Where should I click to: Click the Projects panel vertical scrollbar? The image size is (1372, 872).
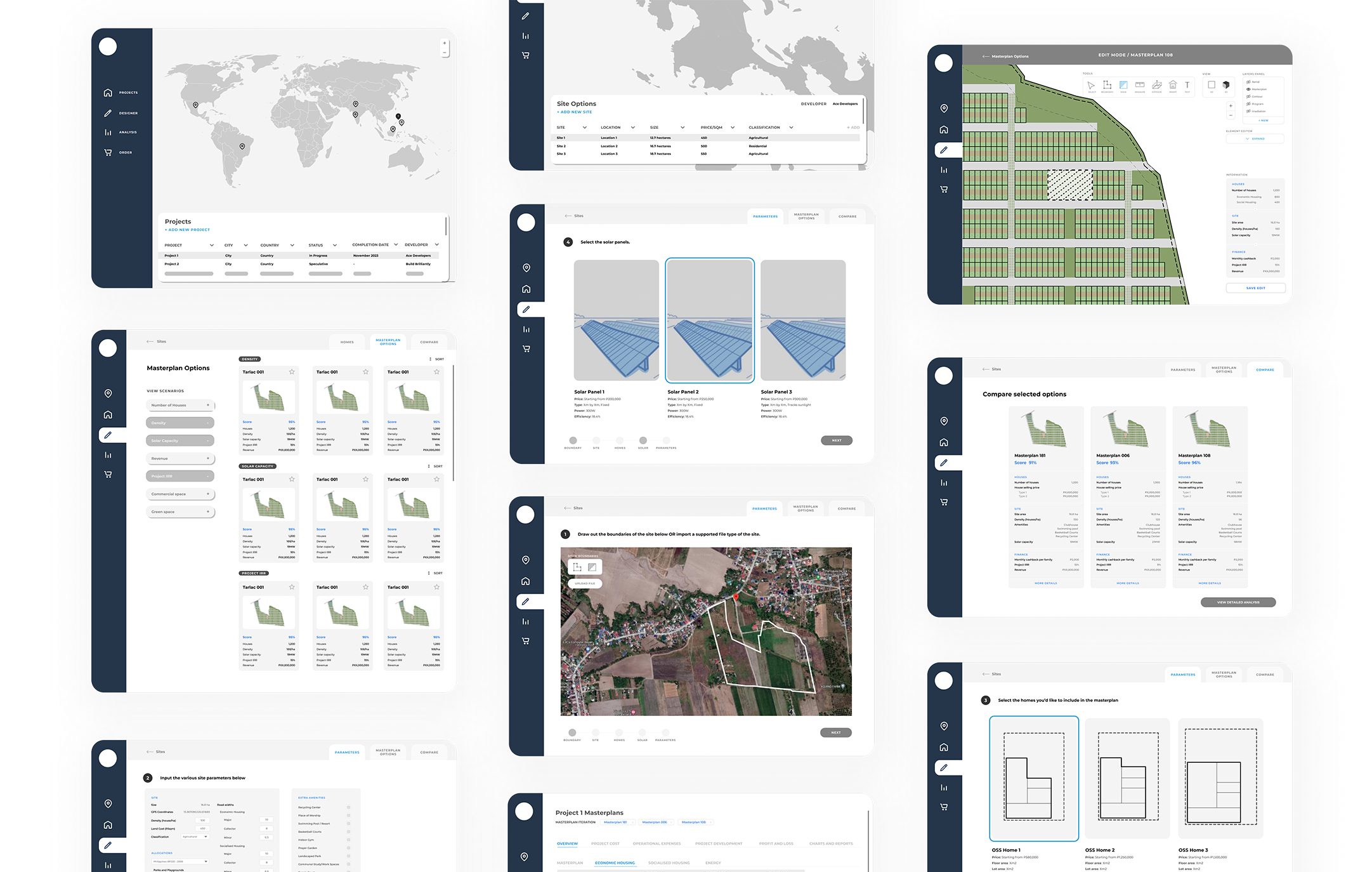point(447,226)
